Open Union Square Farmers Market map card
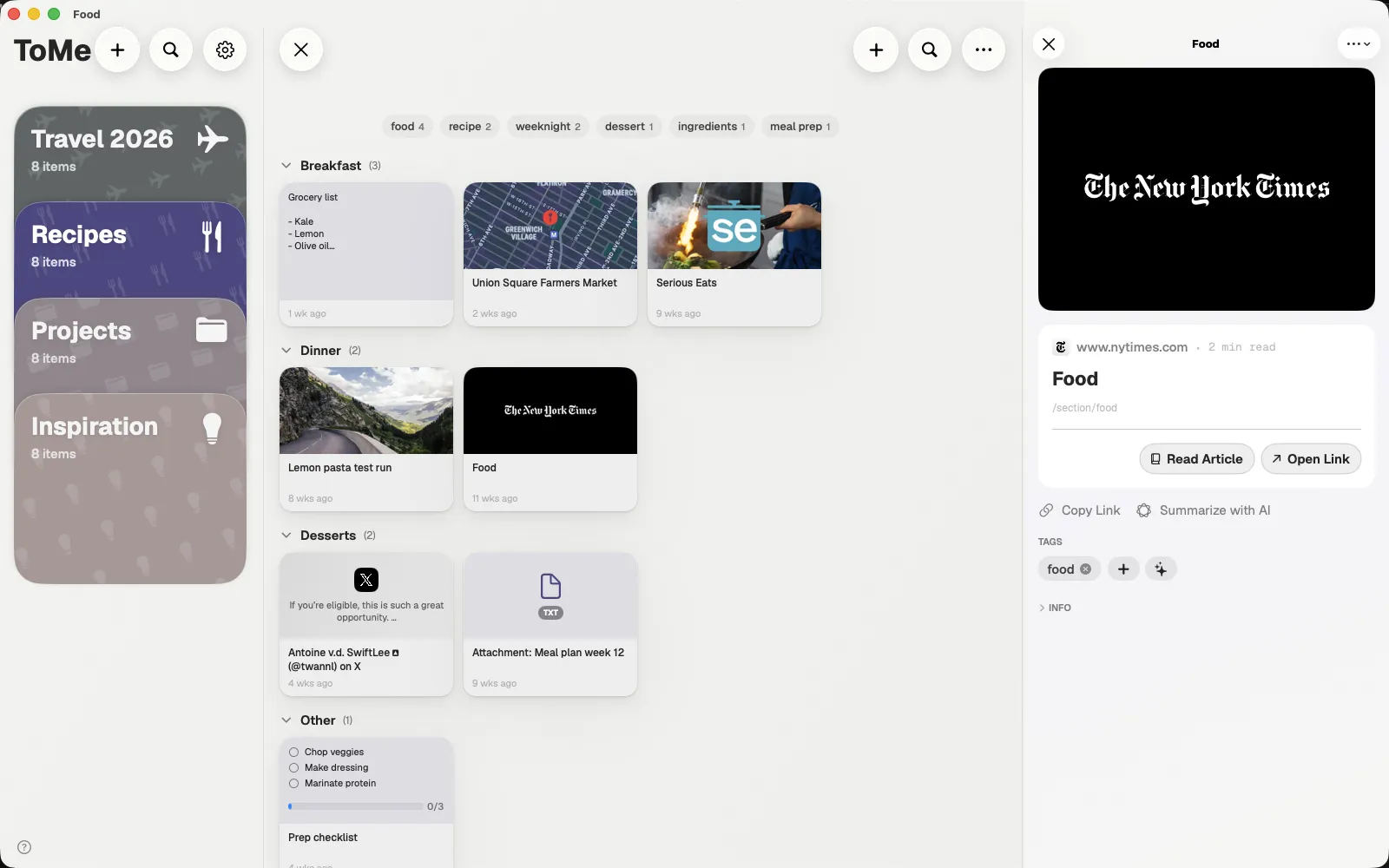 coord(550,254)
